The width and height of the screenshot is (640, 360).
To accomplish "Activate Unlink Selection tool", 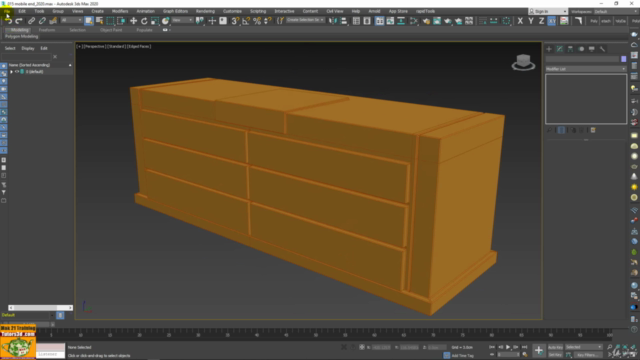I will 42,21.
